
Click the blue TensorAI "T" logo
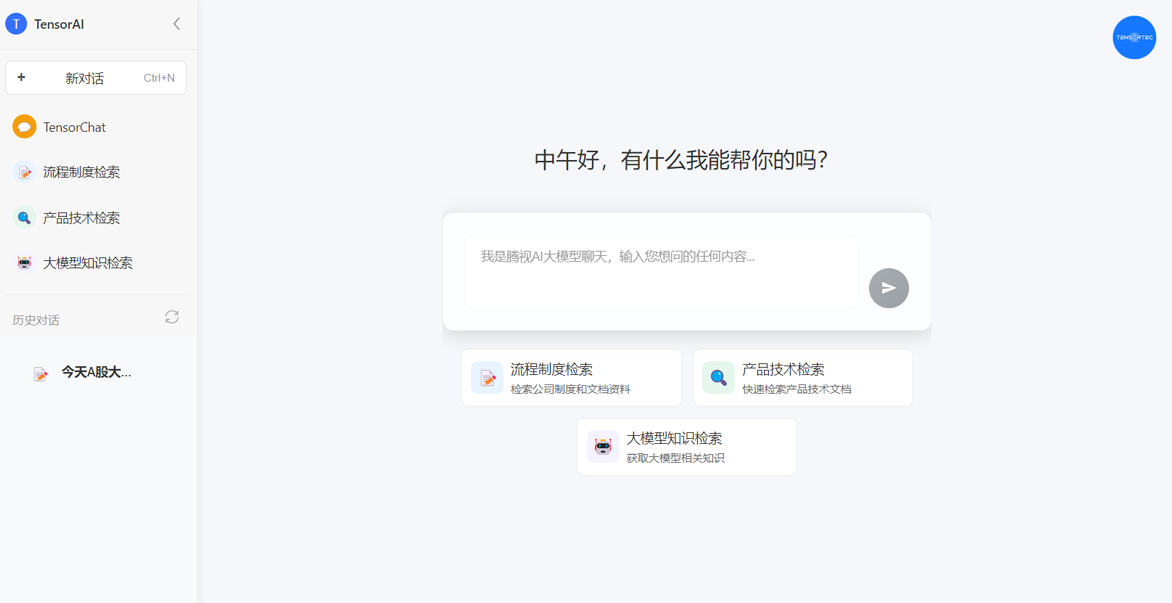pos(16,24)
